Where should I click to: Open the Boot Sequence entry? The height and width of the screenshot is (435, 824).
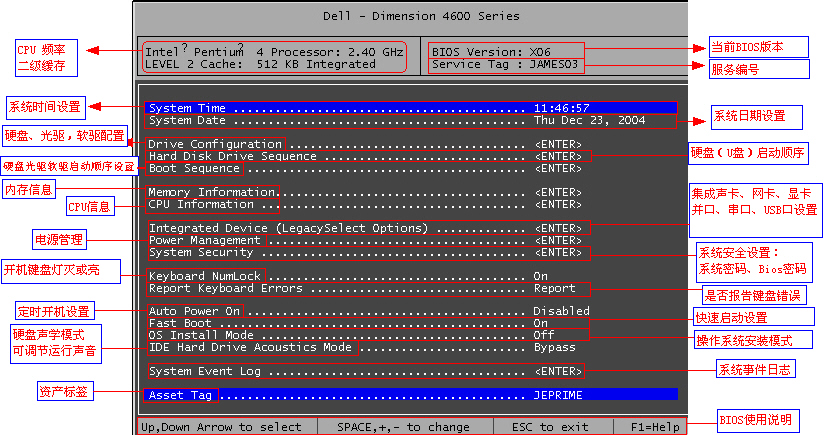click(x=194, y=168)
